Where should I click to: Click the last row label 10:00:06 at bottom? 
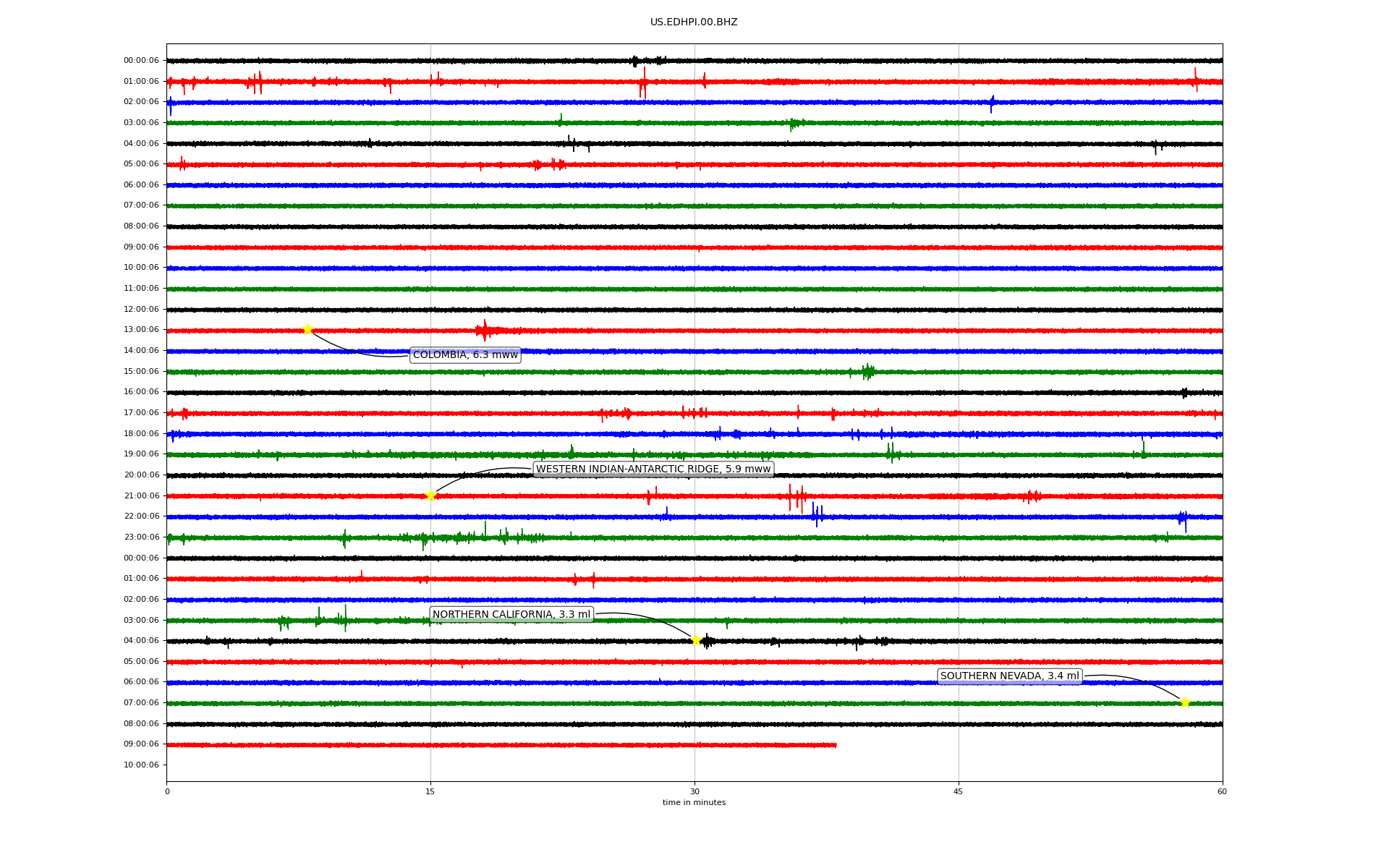point(141,765)
